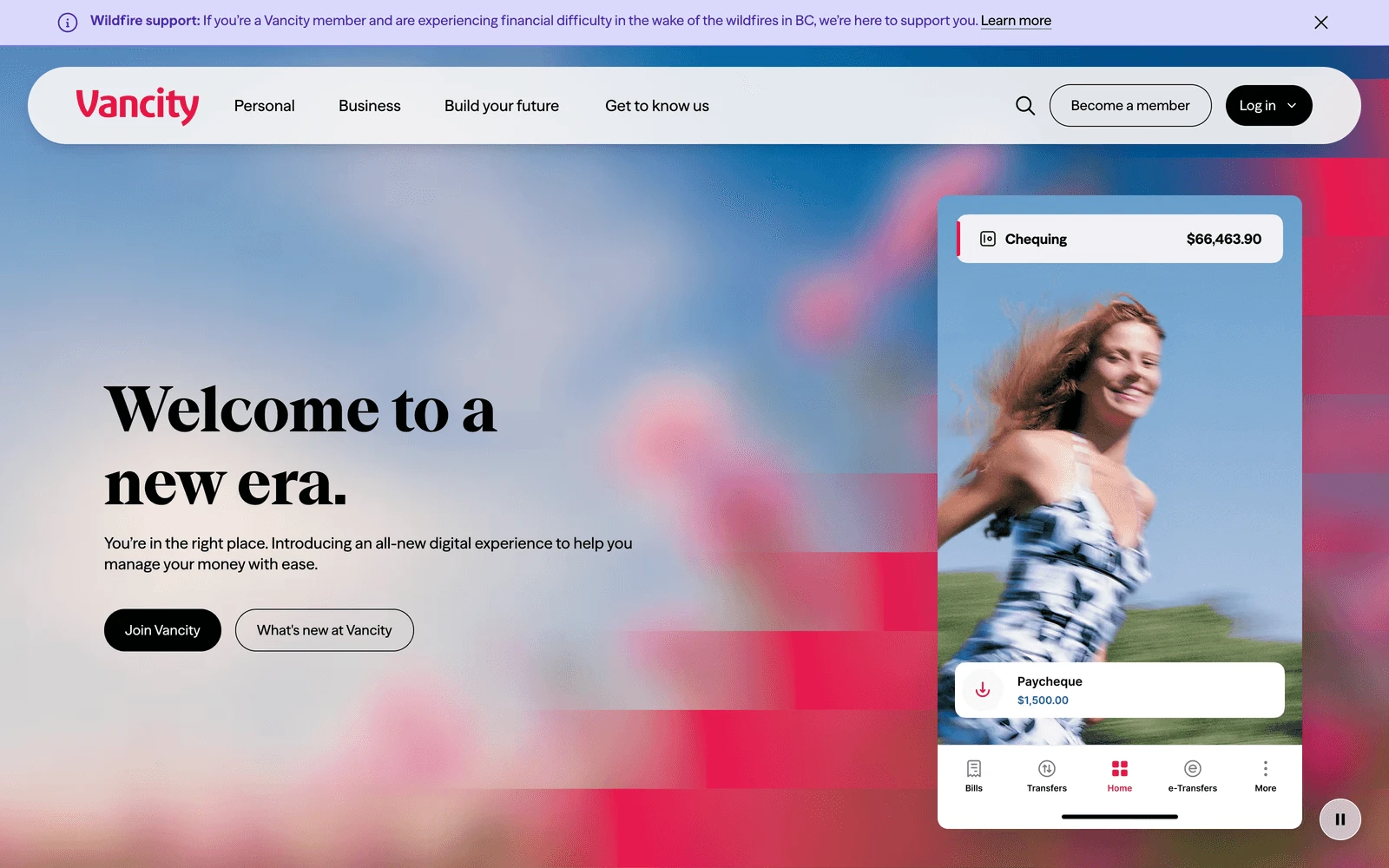Follow the Learn more link
1389x868 pixels.
(1016, 21)
